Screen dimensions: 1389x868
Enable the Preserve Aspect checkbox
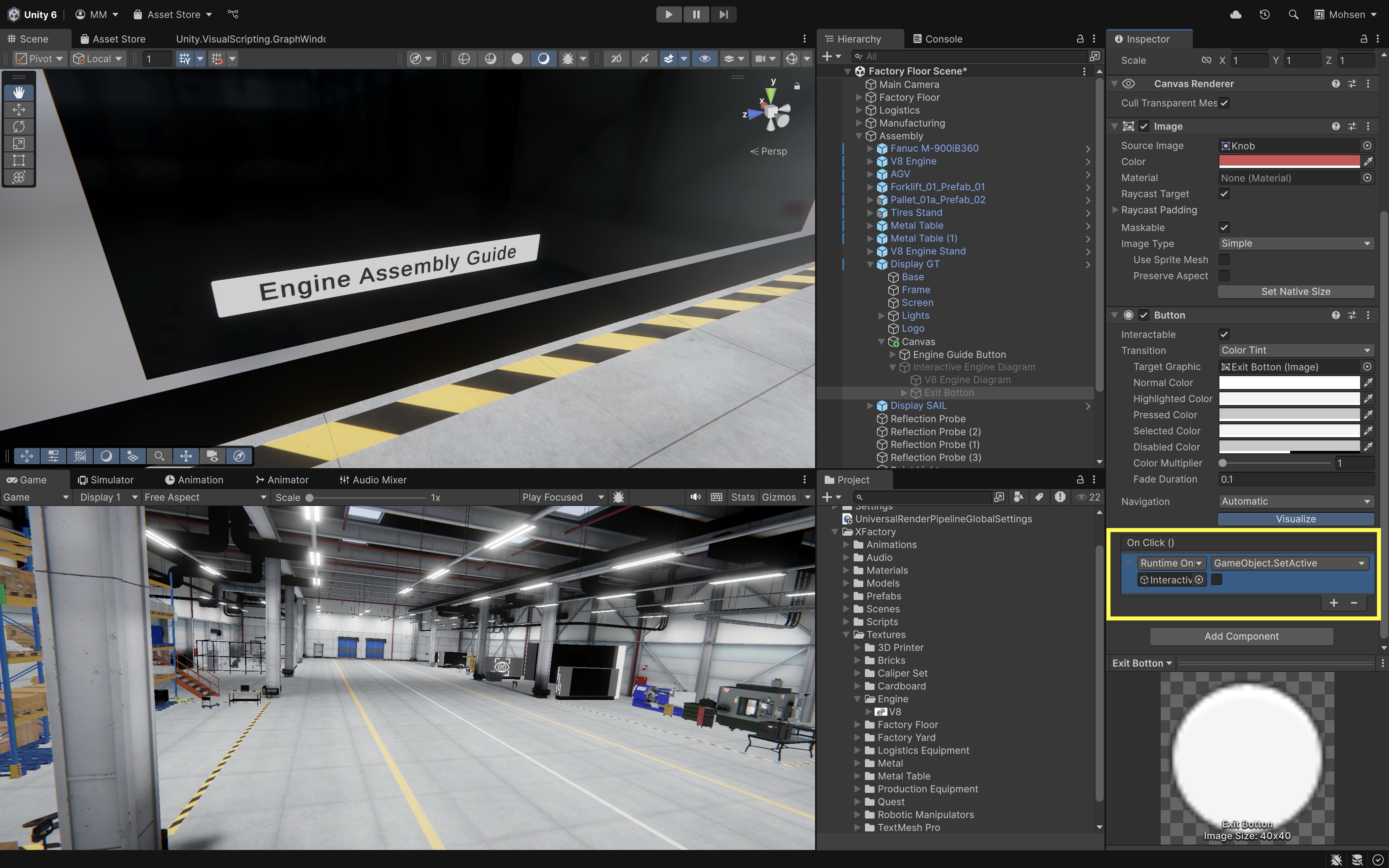pos(1224,276)
